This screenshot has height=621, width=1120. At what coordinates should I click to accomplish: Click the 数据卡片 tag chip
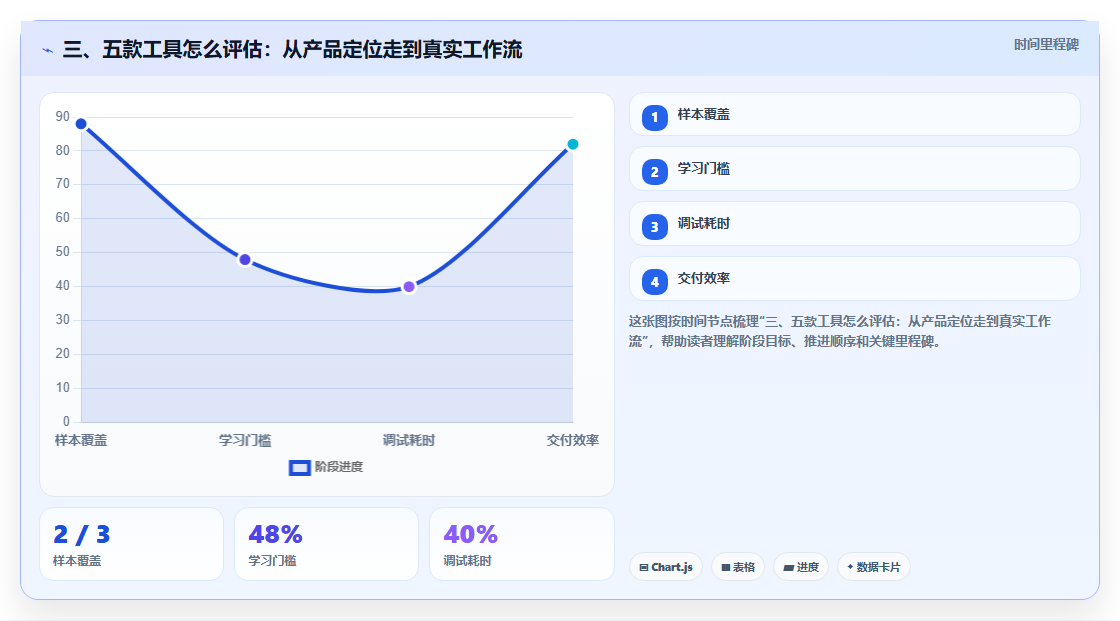874,567
